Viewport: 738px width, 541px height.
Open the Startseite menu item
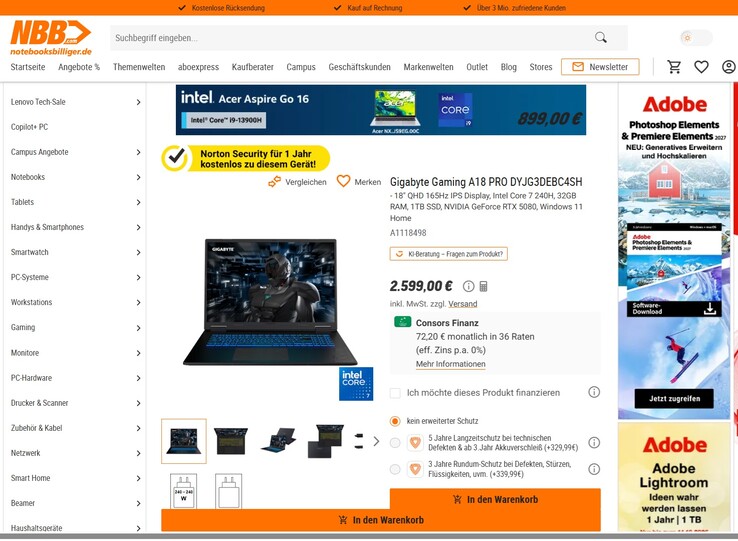tap(28, 67)
